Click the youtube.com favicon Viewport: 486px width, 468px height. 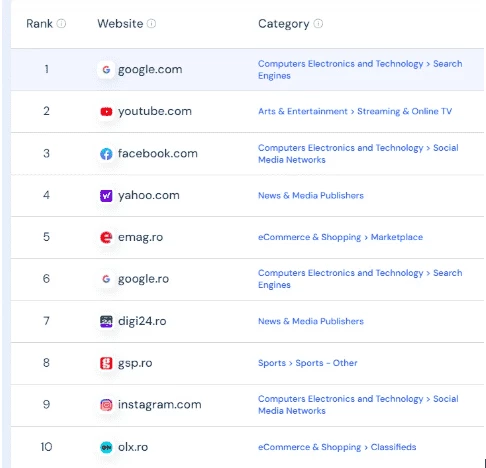(106, 111)
